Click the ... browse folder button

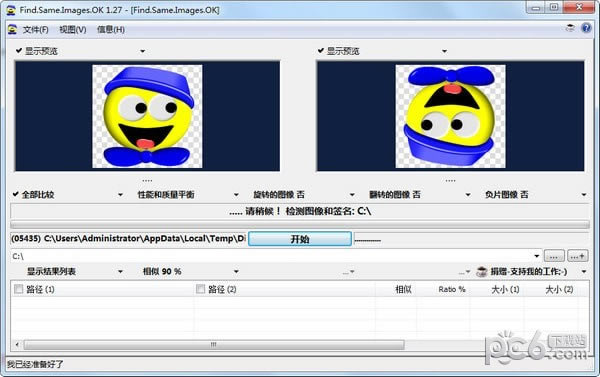click(554, 256)
